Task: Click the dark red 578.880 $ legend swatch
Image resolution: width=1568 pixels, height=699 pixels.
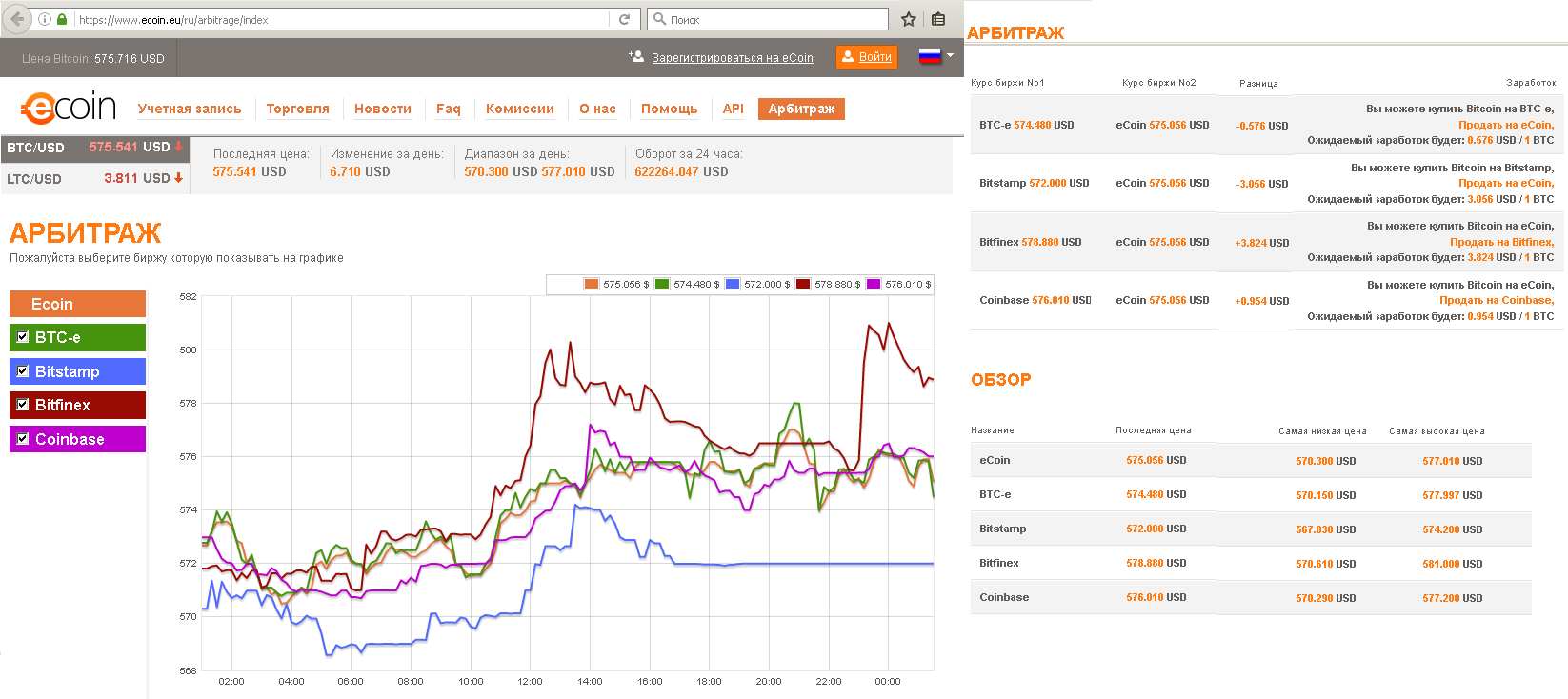Action: point(803,284)
